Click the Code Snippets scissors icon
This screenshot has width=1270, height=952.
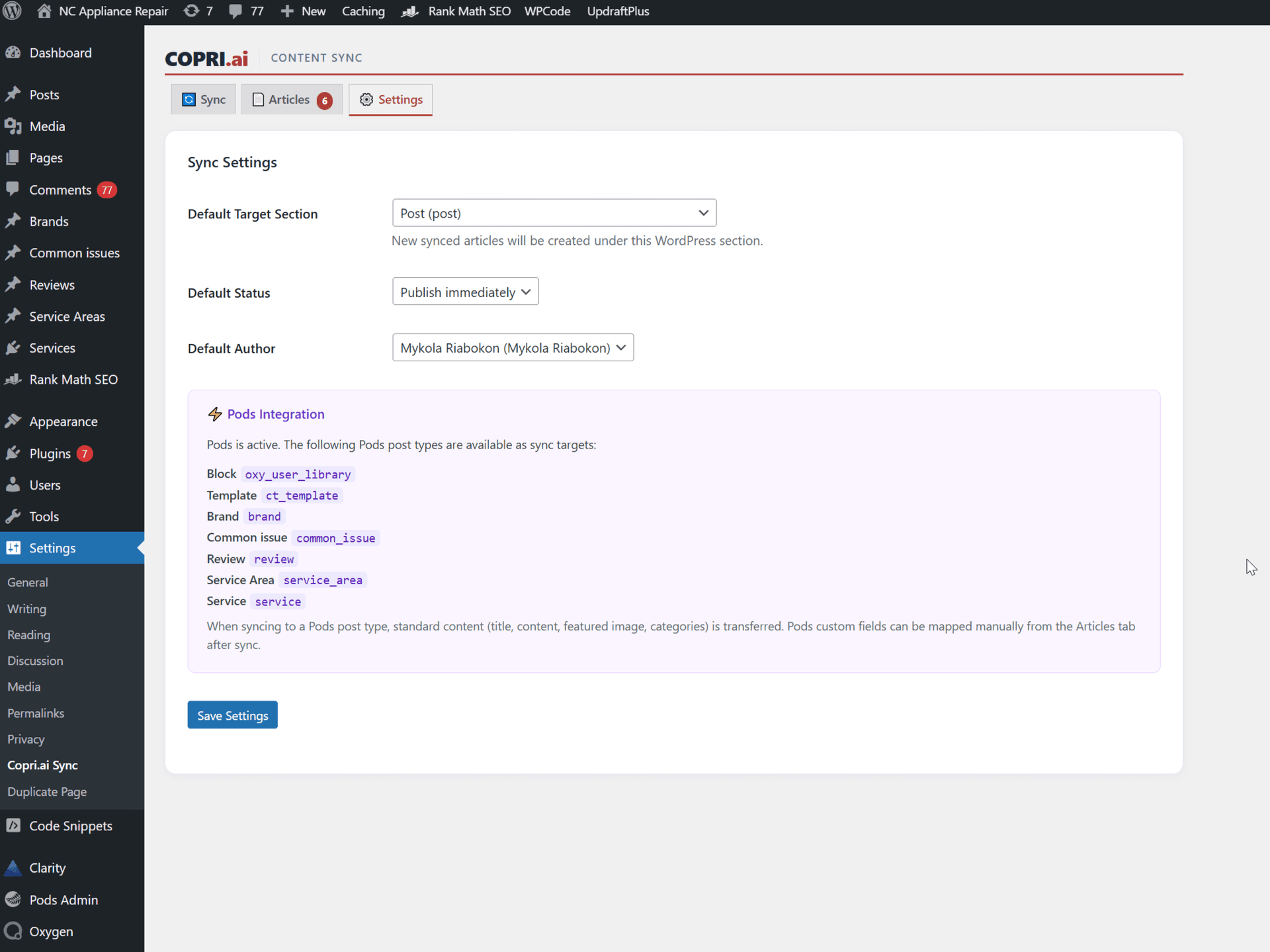(x=14, y=826)
